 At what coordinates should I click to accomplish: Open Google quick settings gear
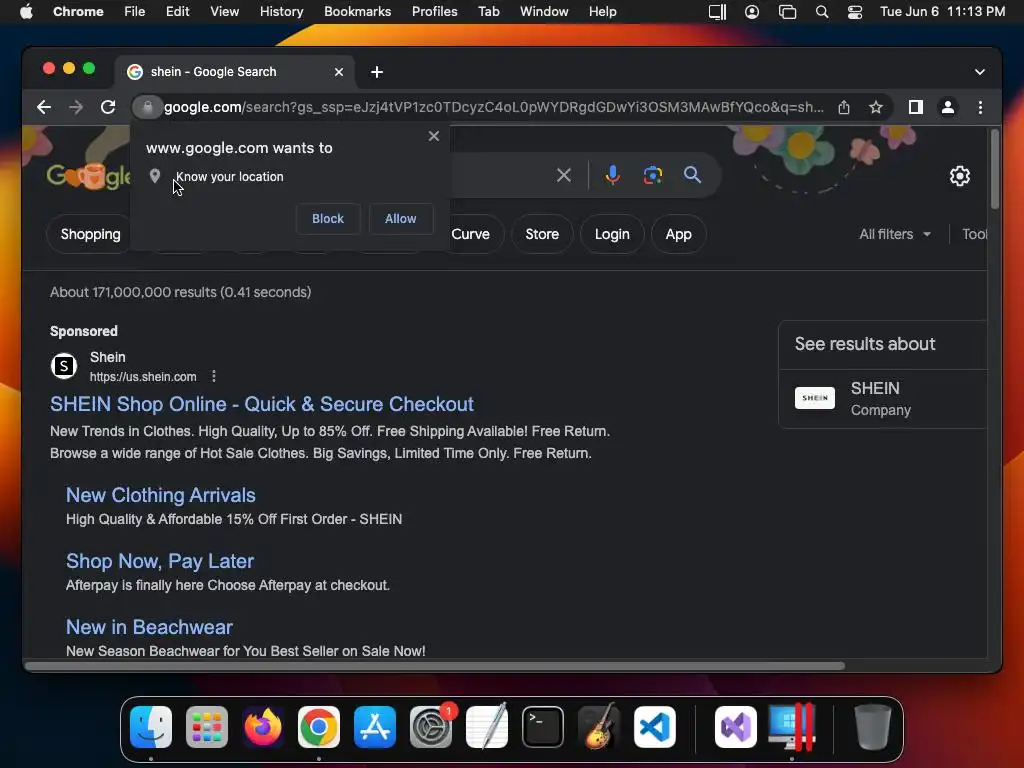coord(959,176)
